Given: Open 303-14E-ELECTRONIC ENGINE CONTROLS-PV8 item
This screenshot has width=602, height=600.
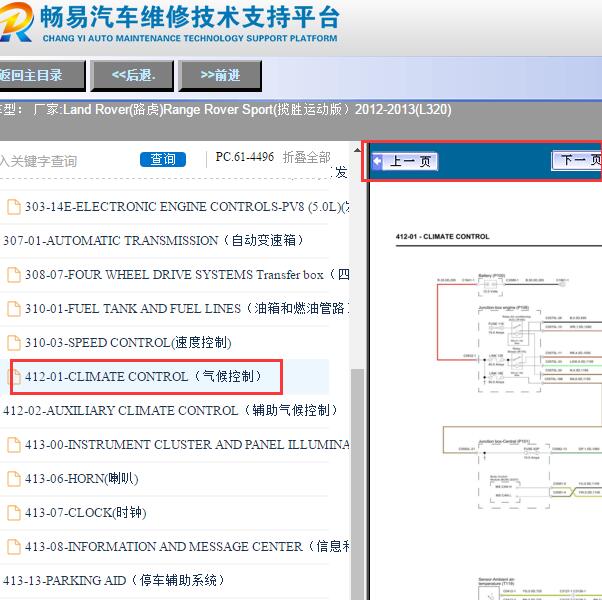Looking at the screenshot, I should pos(187,207).
